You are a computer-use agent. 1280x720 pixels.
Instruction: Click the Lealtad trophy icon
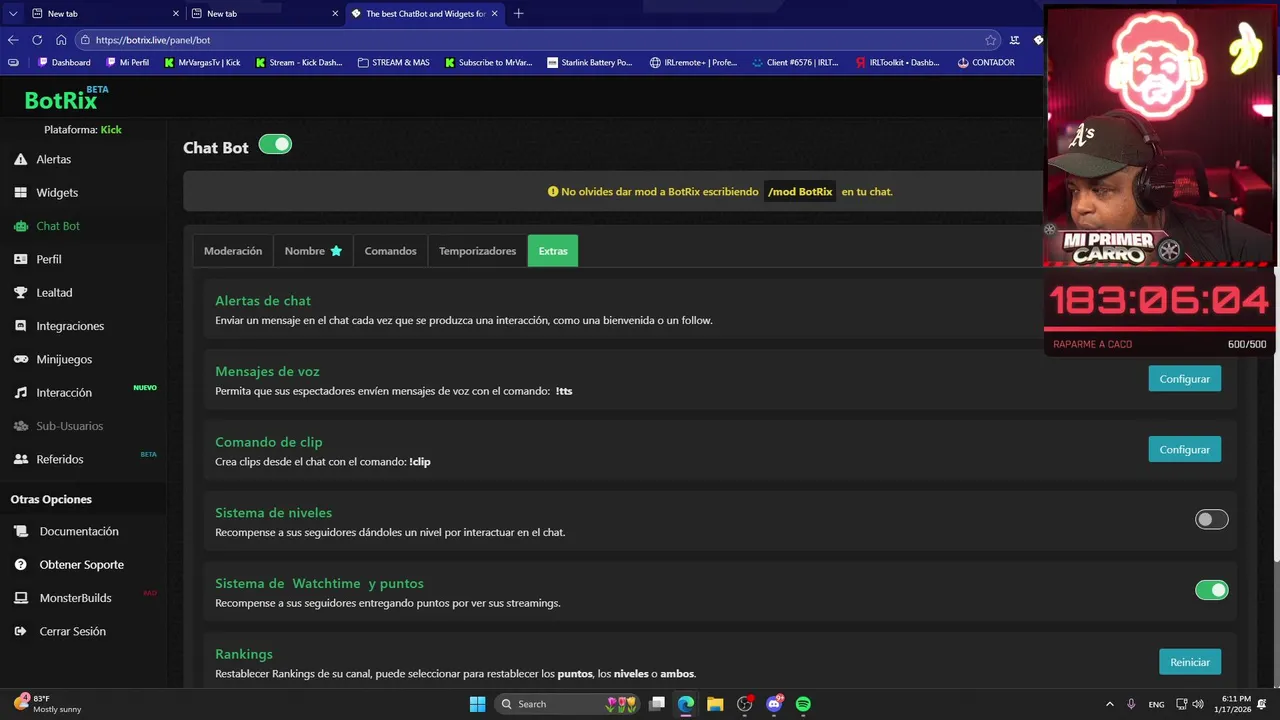coord(20,292)
